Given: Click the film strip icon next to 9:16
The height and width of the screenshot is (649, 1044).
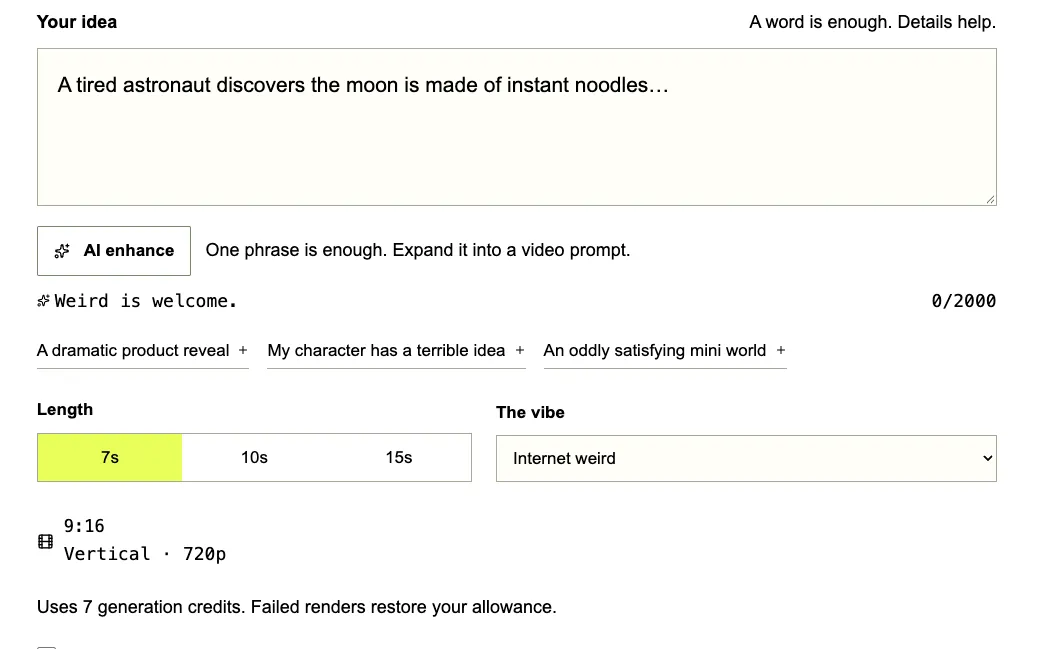Looking at the screenshot, I should [x=45, y=541].
